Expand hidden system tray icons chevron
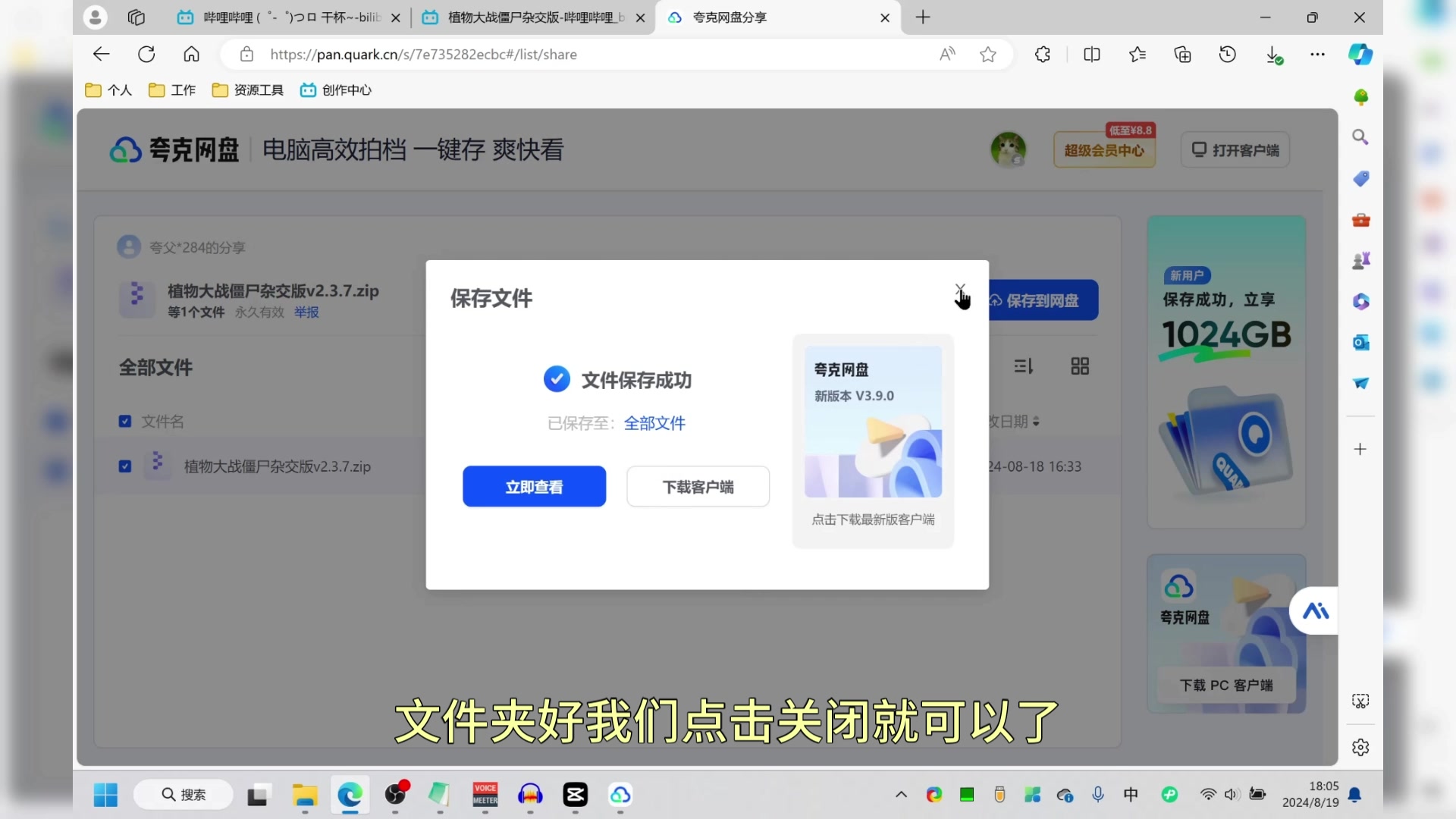 [x=901, y=795]
